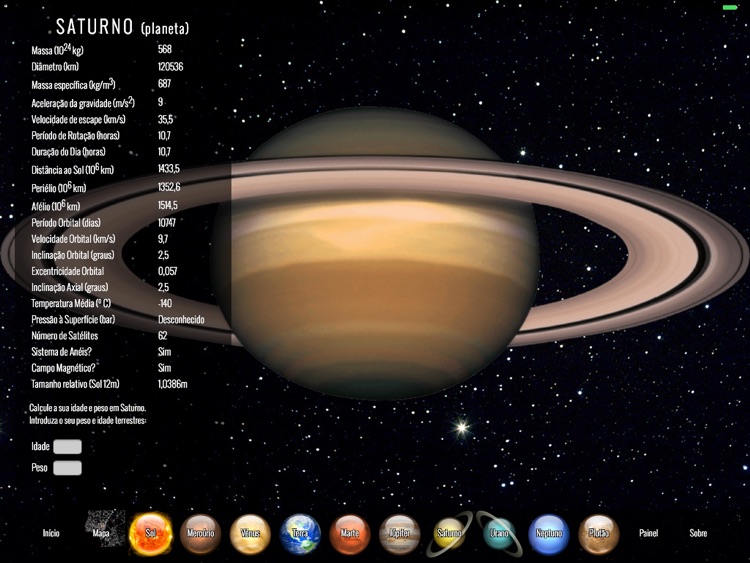The height and width of the screenshot is (563, 750).
Task: Click the Período de Rotação (horas) label
Action: tap(75, 135)
